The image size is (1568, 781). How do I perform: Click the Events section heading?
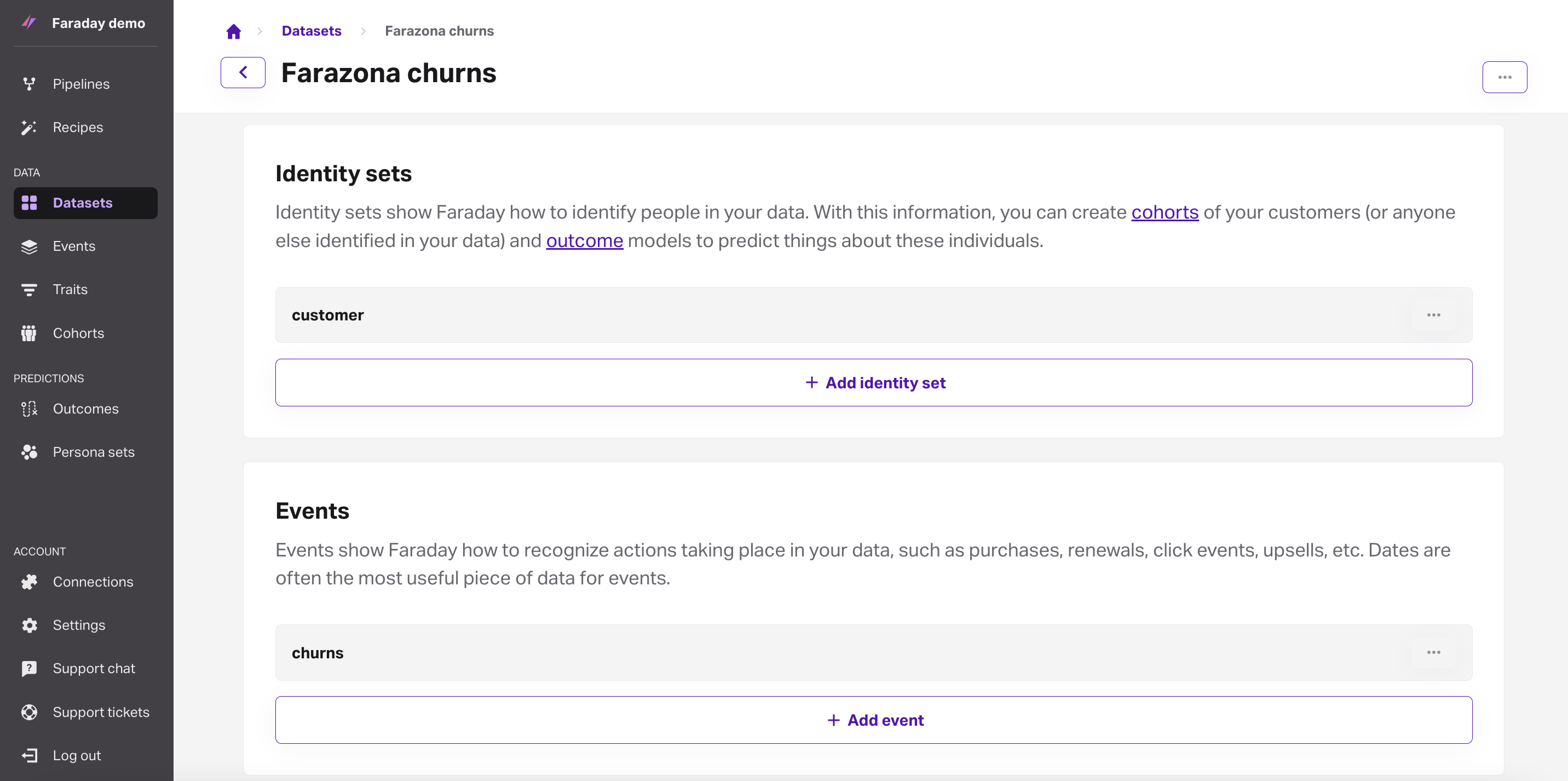[x=312, y=511]
